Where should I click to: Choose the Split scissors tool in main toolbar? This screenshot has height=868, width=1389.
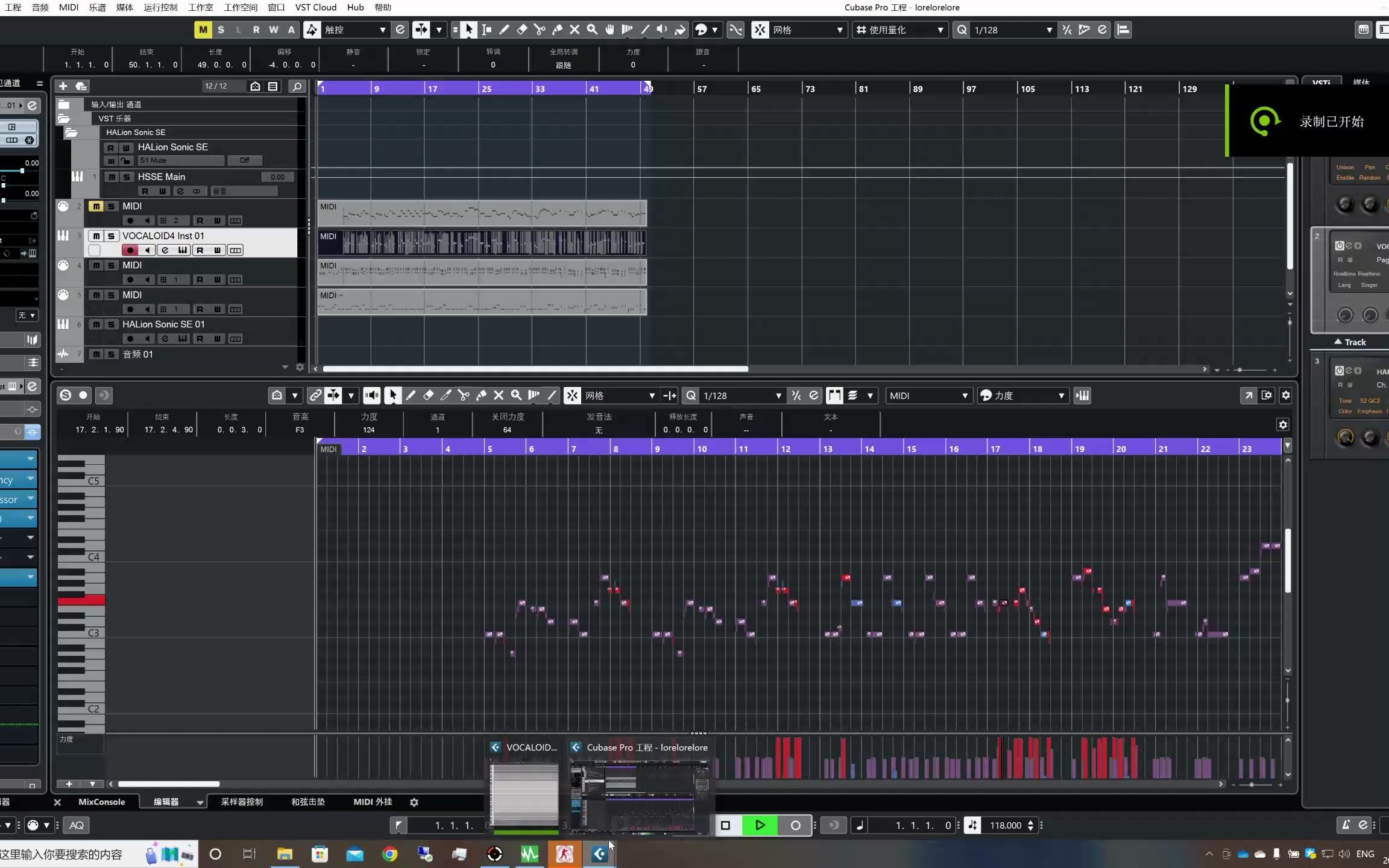[x=540, y=30]
